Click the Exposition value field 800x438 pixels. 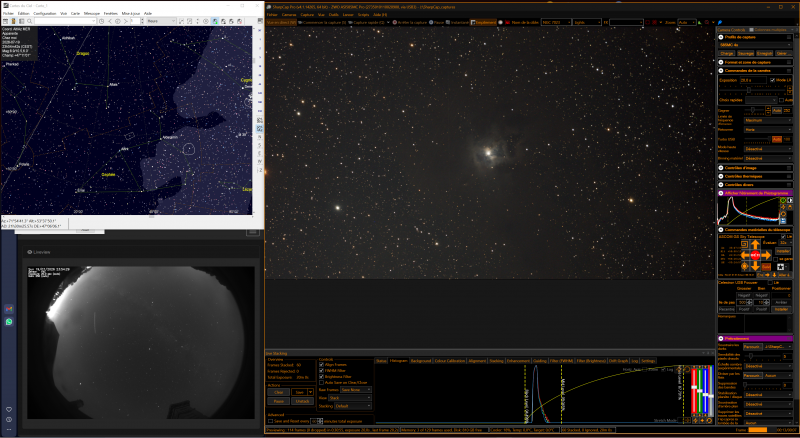click(754, 80)
